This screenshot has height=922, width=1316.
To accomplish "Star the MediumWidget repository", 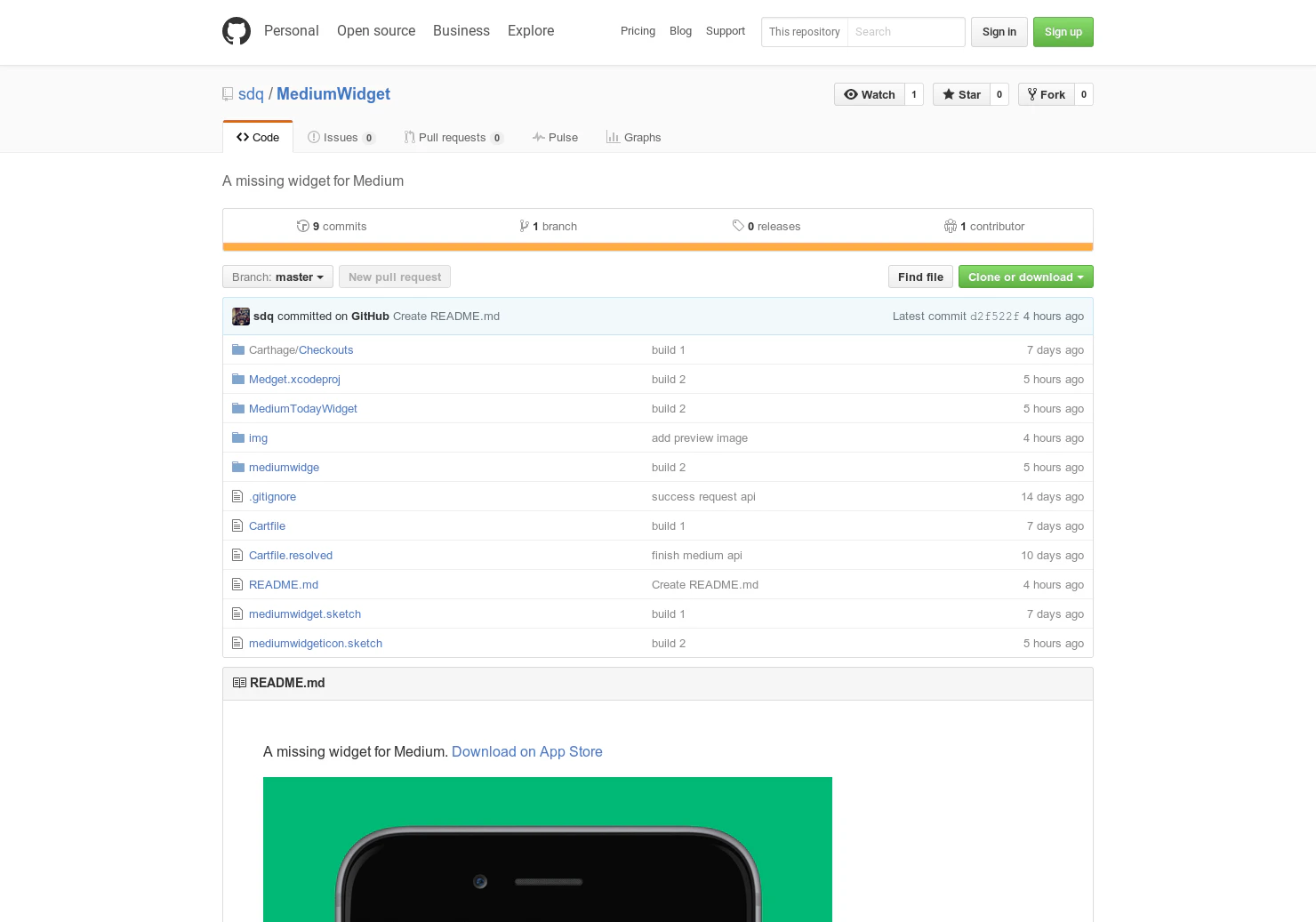I will click(x=961, y=94).
